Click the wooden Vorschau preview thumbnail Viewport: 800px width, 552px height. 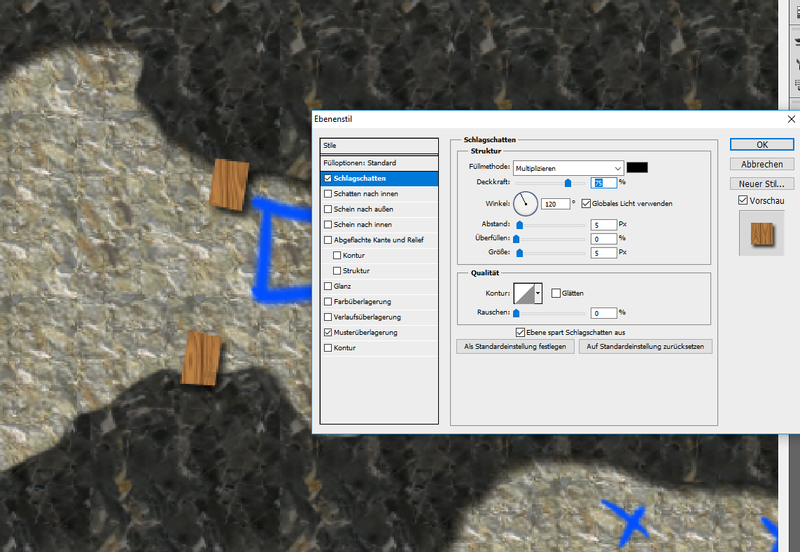[763, 235]
